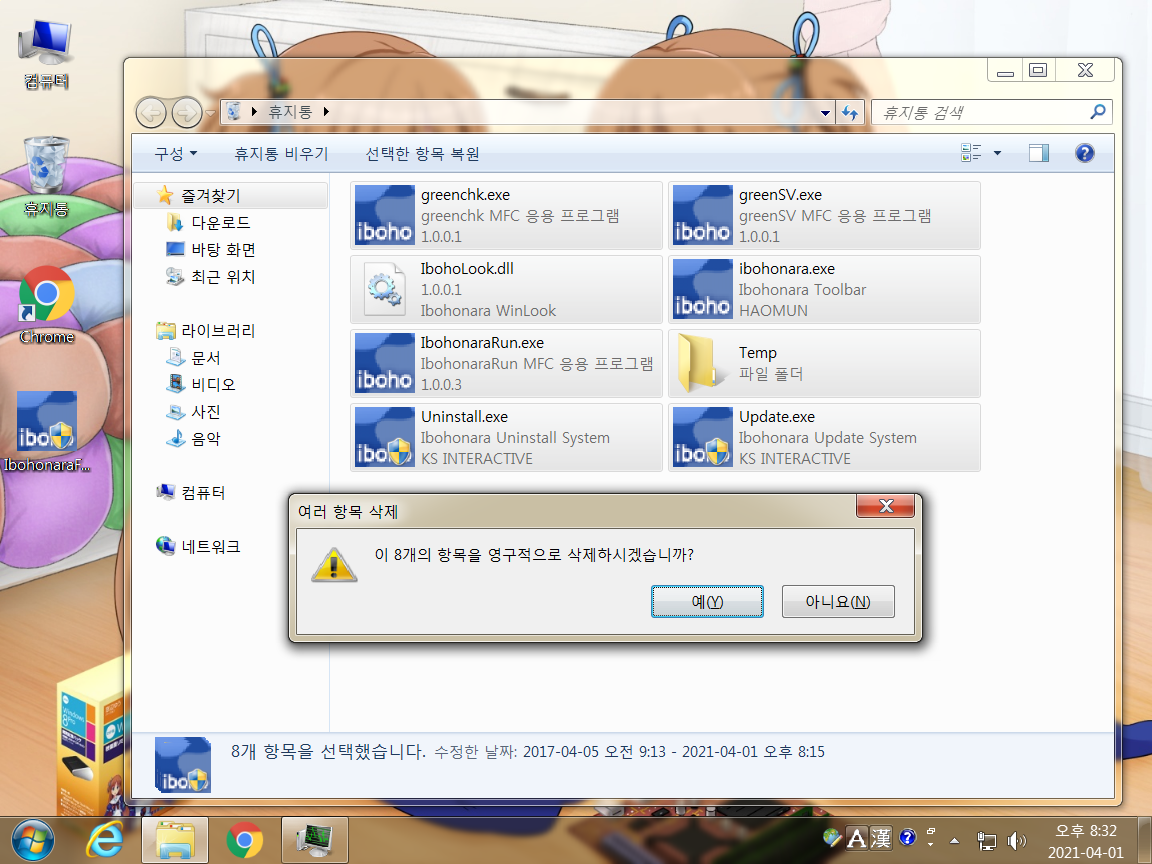This screenshot has height=864, width=1152.
Task: Select IbohonaraRun.exe file icon
Action: pyautogui.click(x=384, y=363)
